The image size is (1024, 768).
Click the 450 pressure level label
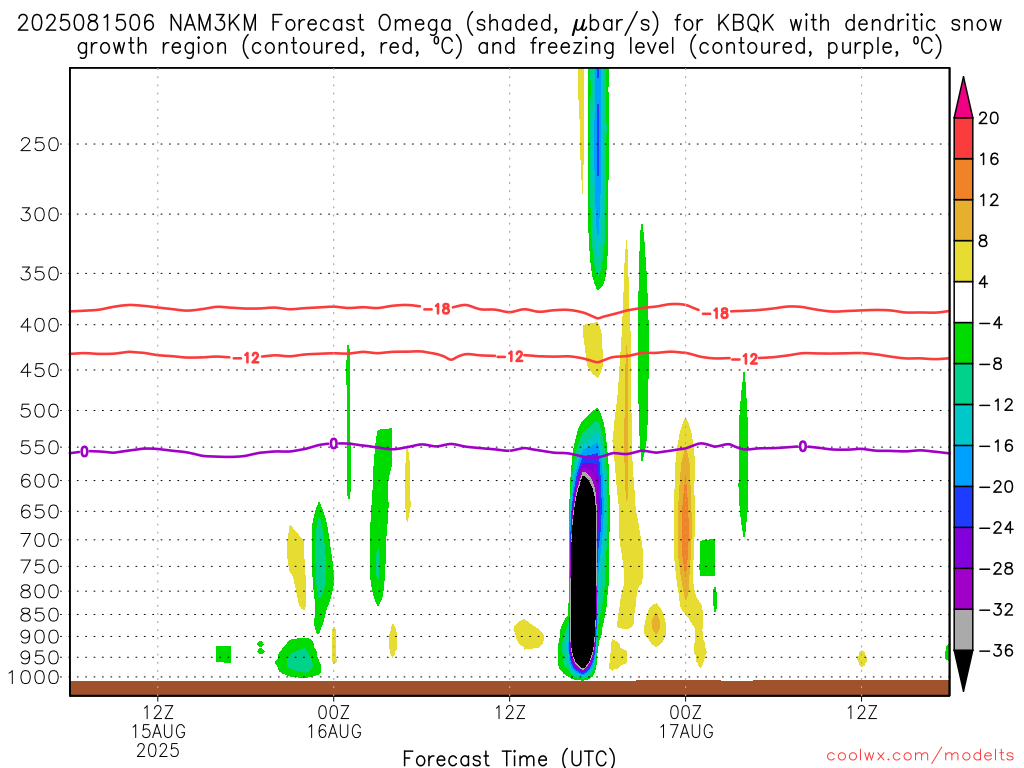coord(40,370)
